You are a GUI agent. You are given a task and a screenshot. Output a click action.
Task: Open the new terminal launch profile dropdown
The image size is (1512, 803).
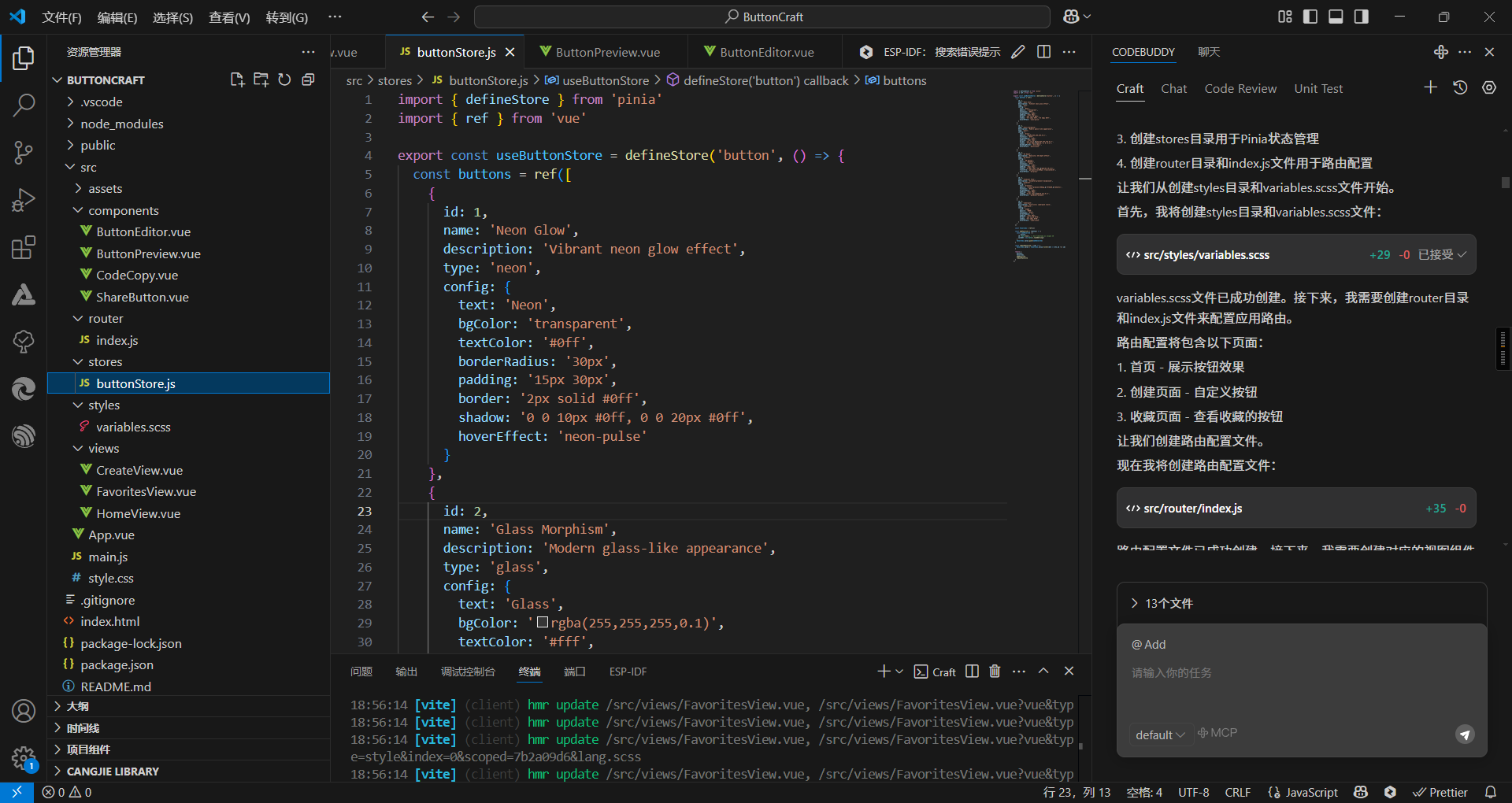pyautogui.click(x=899, y=672)
